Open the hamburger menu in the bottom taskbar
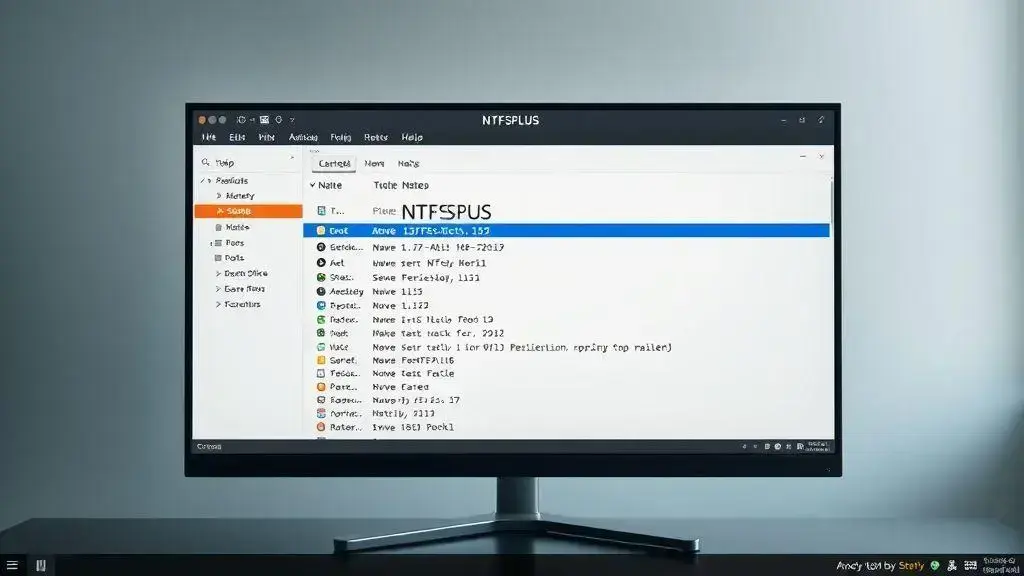 [x=12, y=566]
